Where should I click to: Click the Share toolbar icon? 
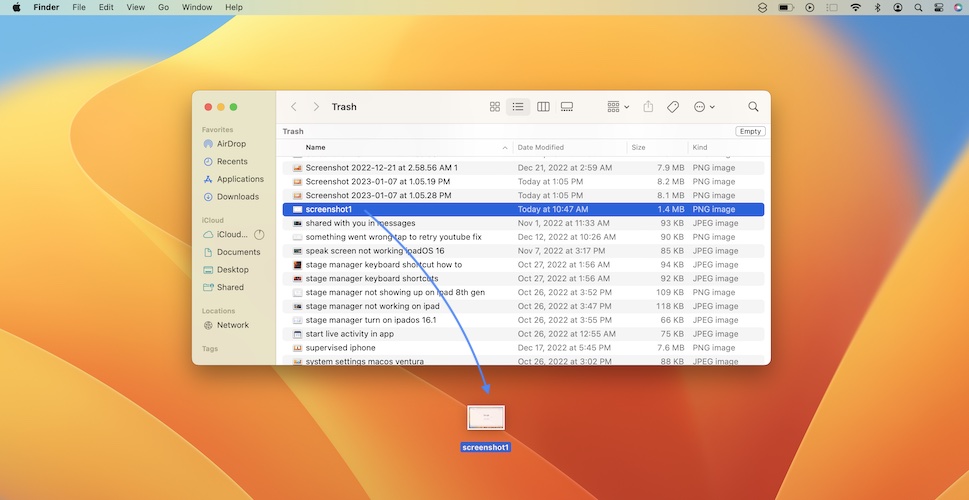[648, 107]
